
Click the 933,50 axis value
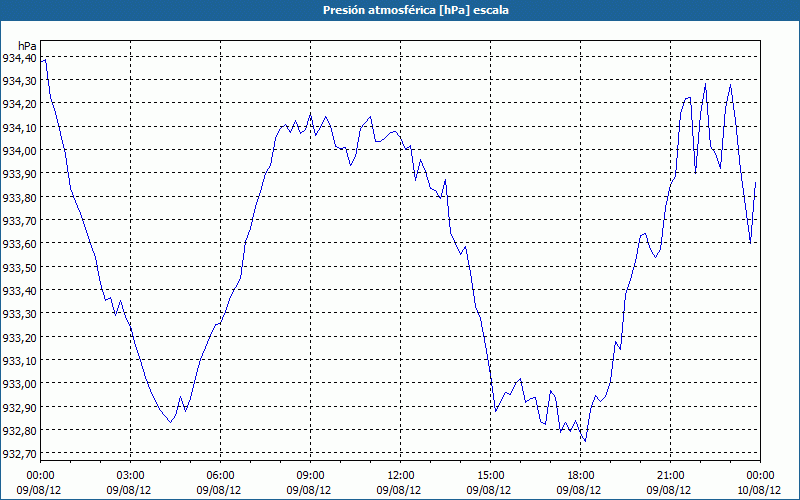[19, 267]
